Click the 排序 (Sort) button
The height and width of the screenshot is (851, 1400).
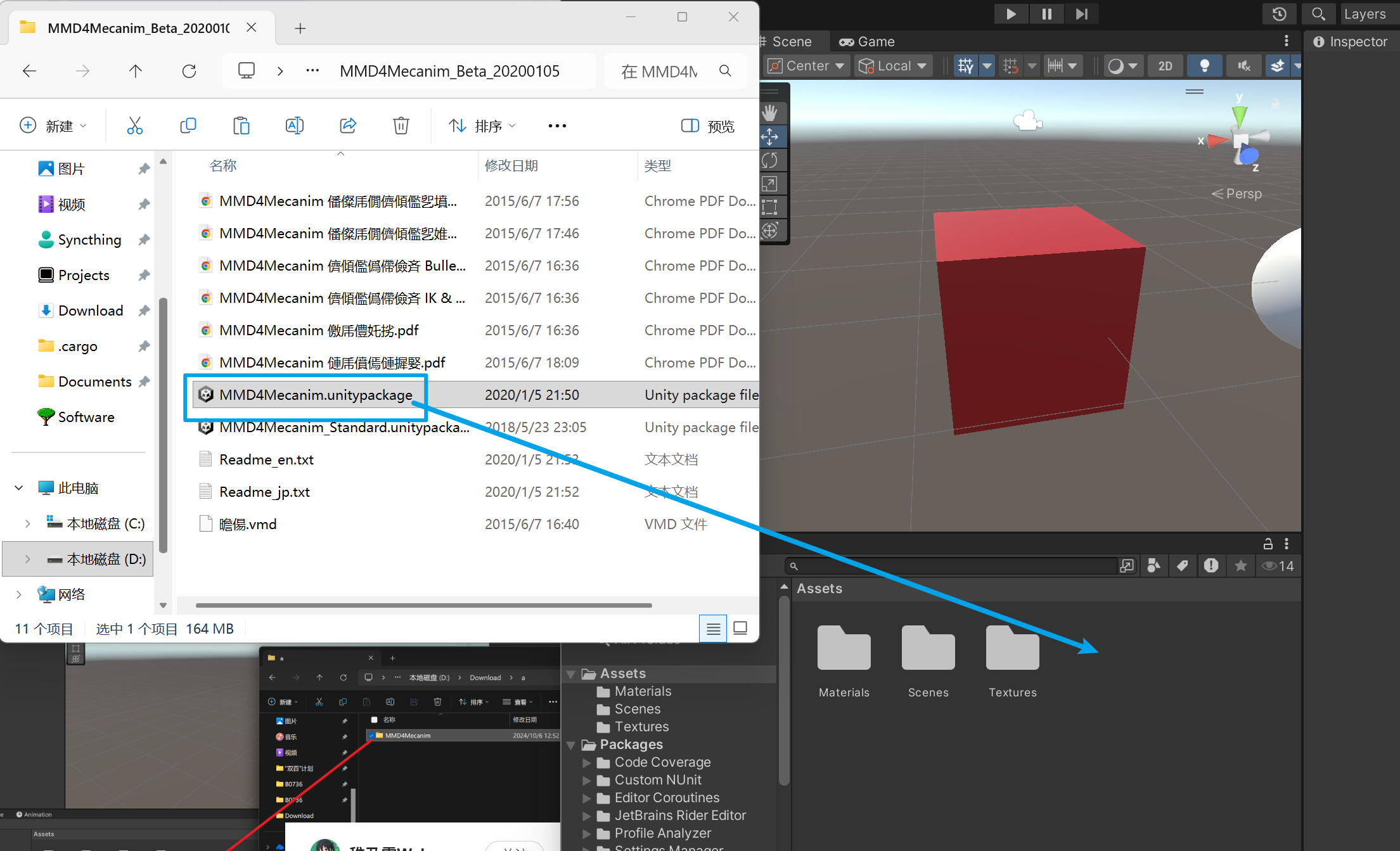(x=482, y=126)
